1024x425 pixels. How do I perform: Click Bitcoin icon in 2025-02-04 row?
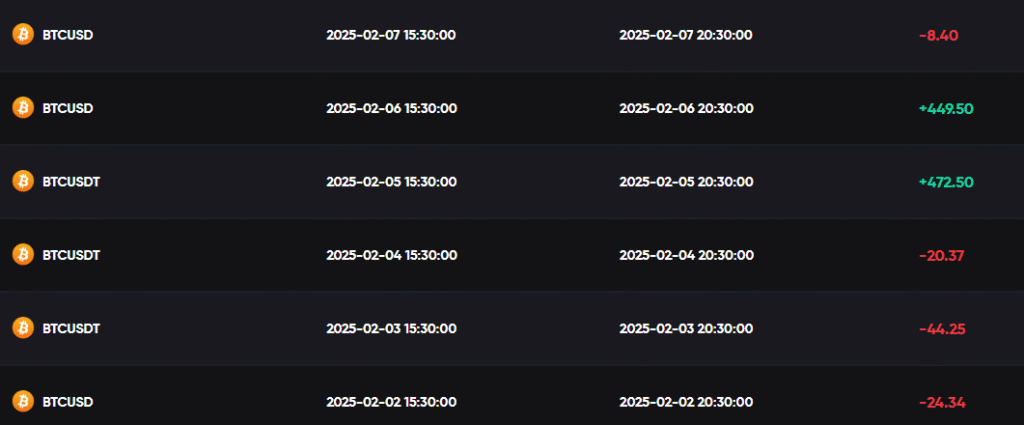(x=23, y=255)
